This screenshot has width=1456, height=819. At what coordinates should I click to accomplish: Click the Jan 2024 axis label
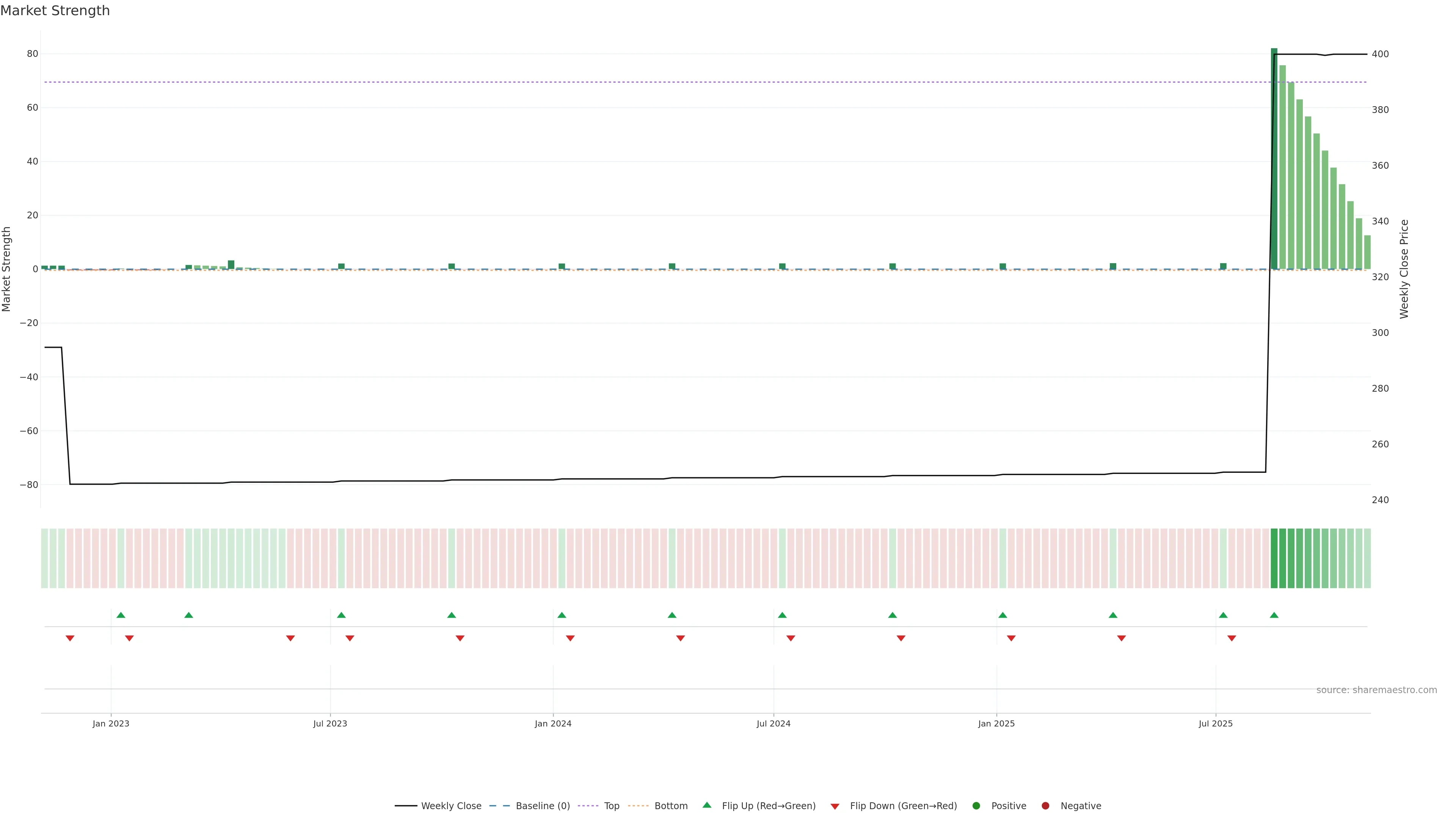coord(553,723)
